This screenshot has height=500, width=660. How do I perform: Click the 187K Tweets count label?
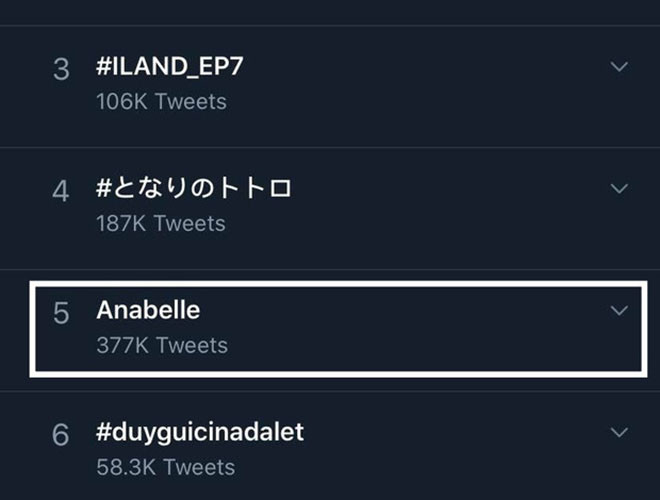(x=161, y=223)
